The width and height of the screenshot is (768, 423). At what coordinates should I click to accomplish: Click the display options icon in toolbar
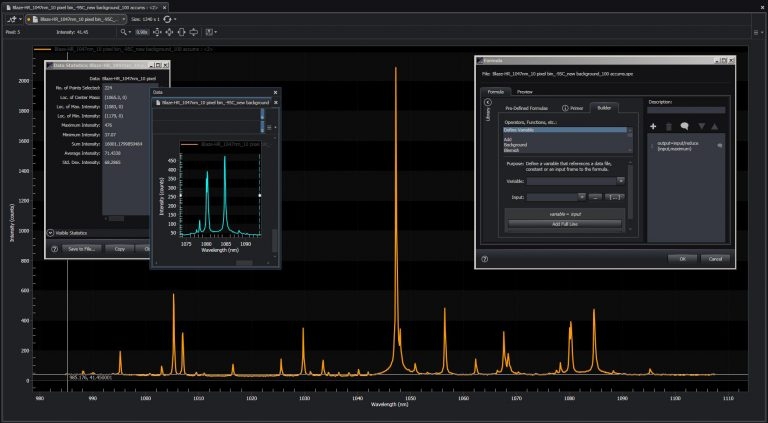click(x=209, y=32)
